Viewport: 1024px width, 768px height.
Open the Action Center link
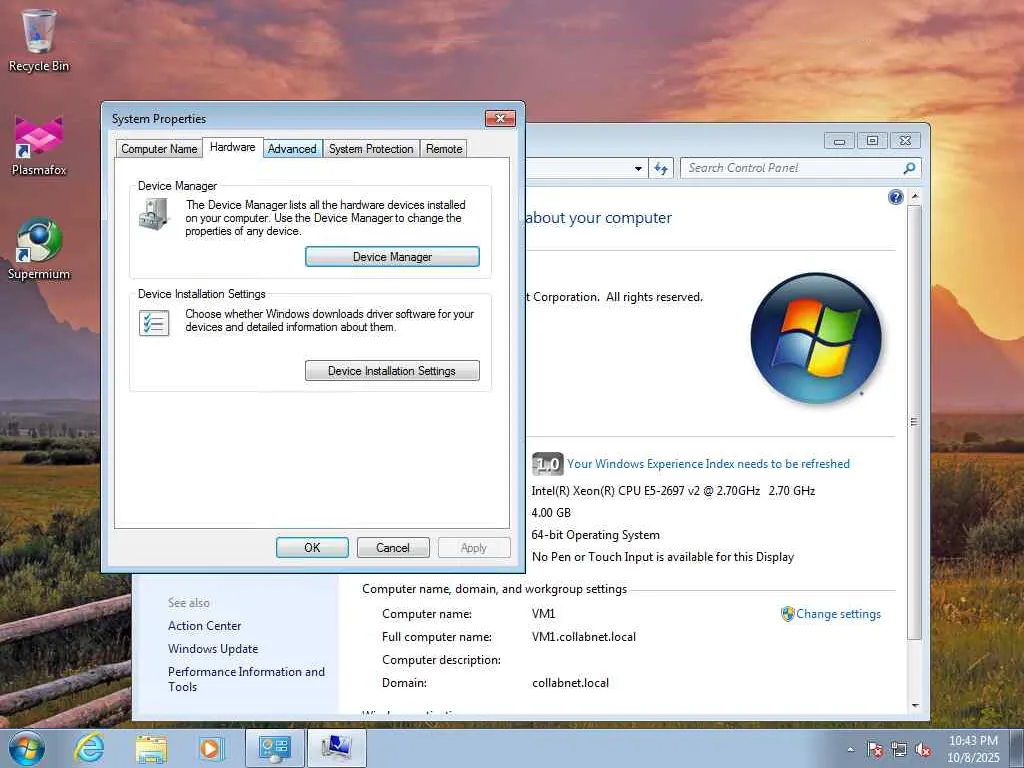[204, 626]
